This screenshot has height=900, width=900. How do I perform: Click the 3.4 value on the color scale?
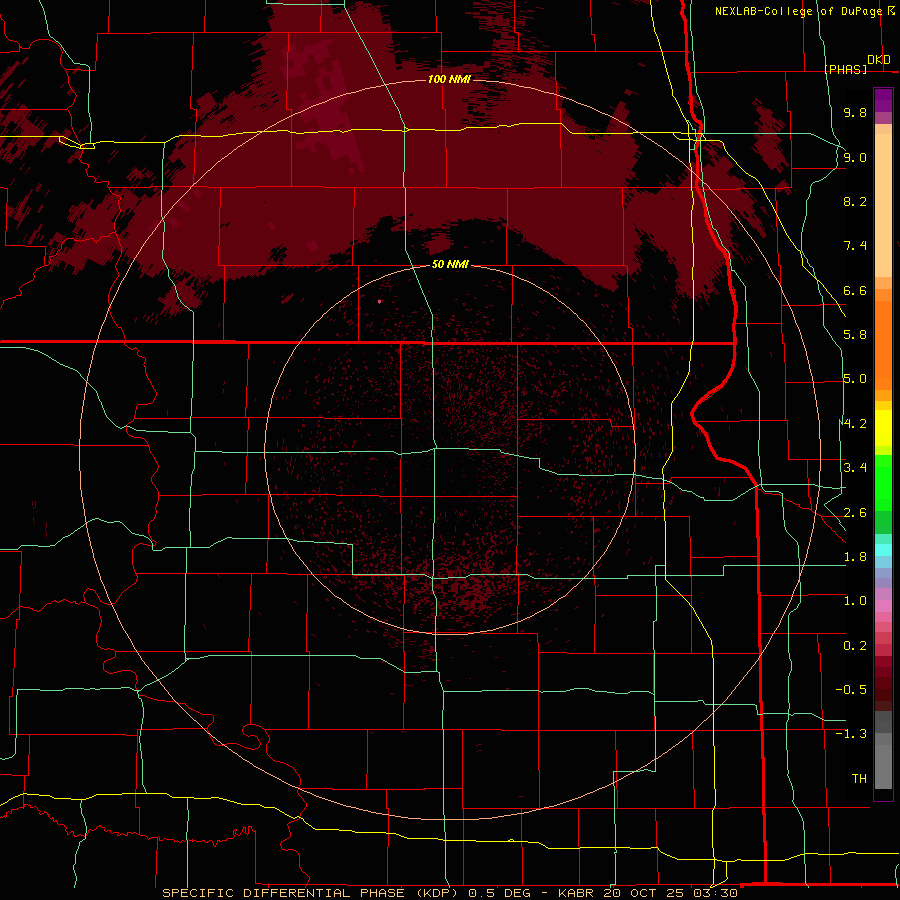point(855,468)
